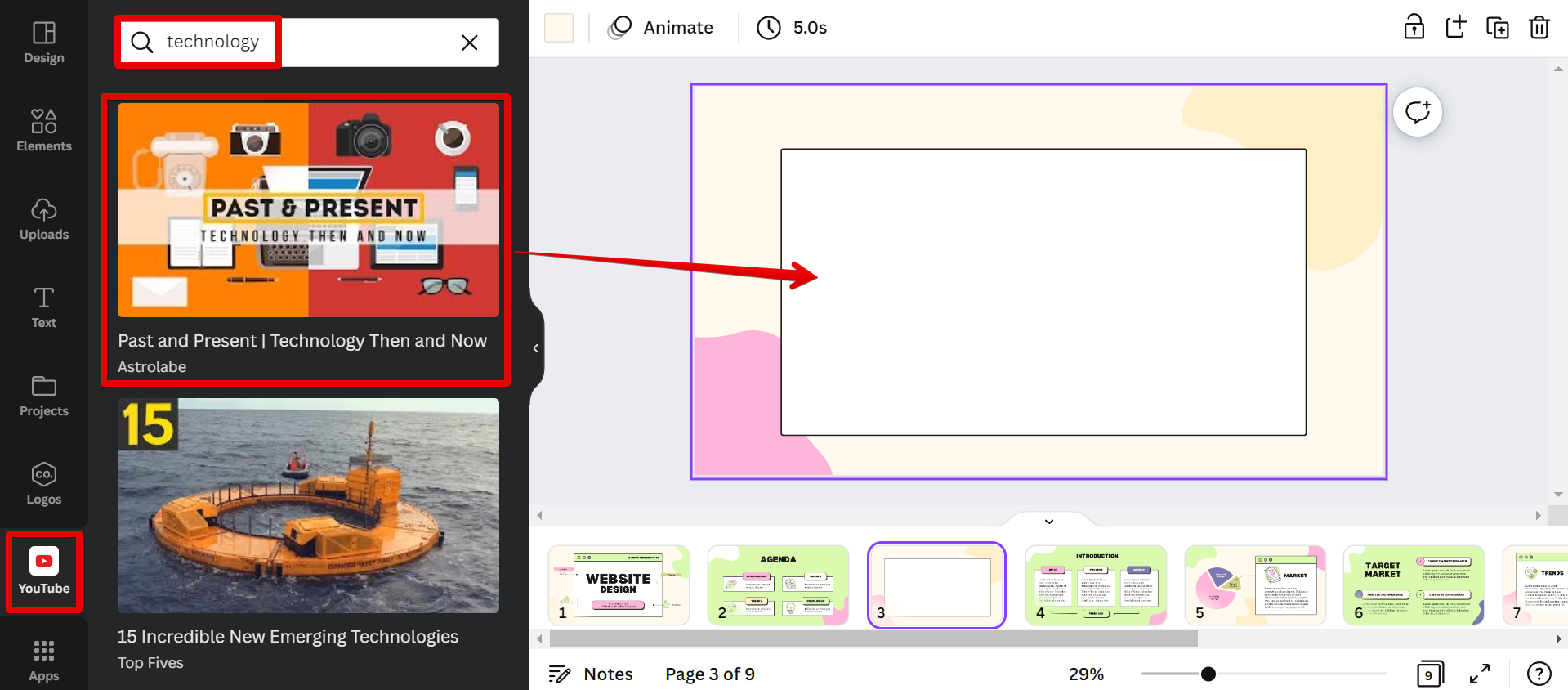1568x690 pixels.
Task: Duplicate the current page
Action: coord(1497,28)
